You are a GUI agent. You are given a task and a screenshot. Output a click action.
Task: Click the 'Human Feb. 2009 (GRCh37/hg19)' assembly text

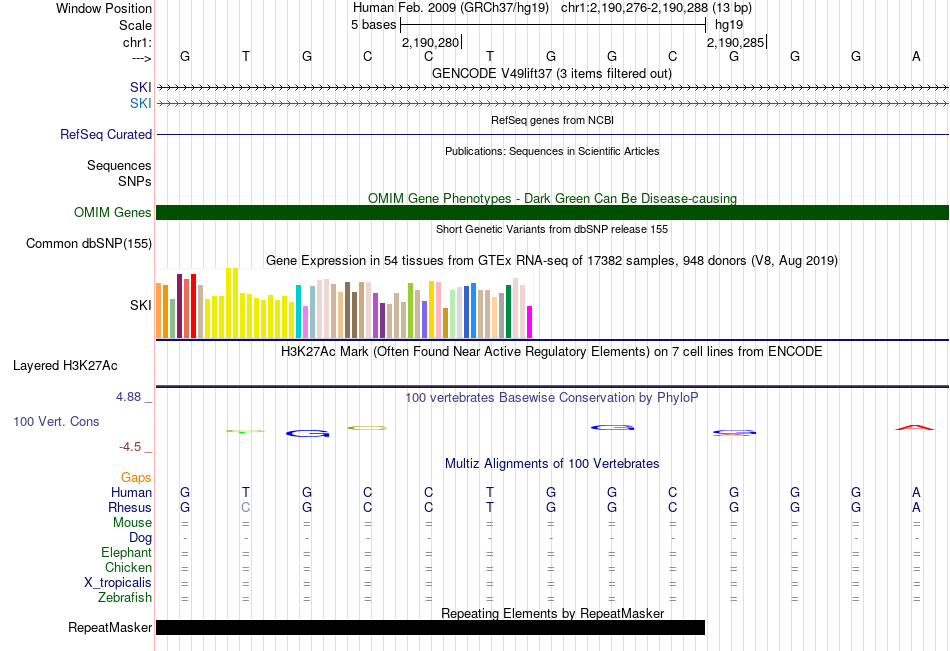click(451, 8)
